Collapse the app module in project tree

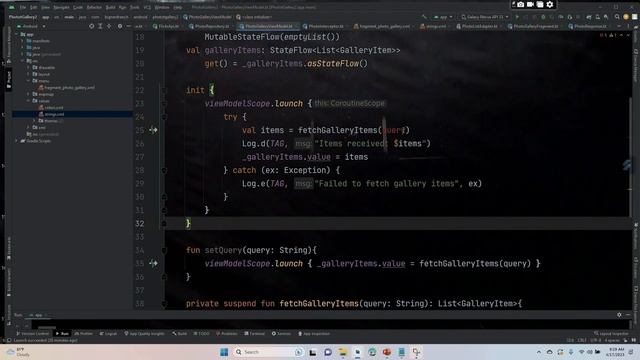click(x=17, y=34)
